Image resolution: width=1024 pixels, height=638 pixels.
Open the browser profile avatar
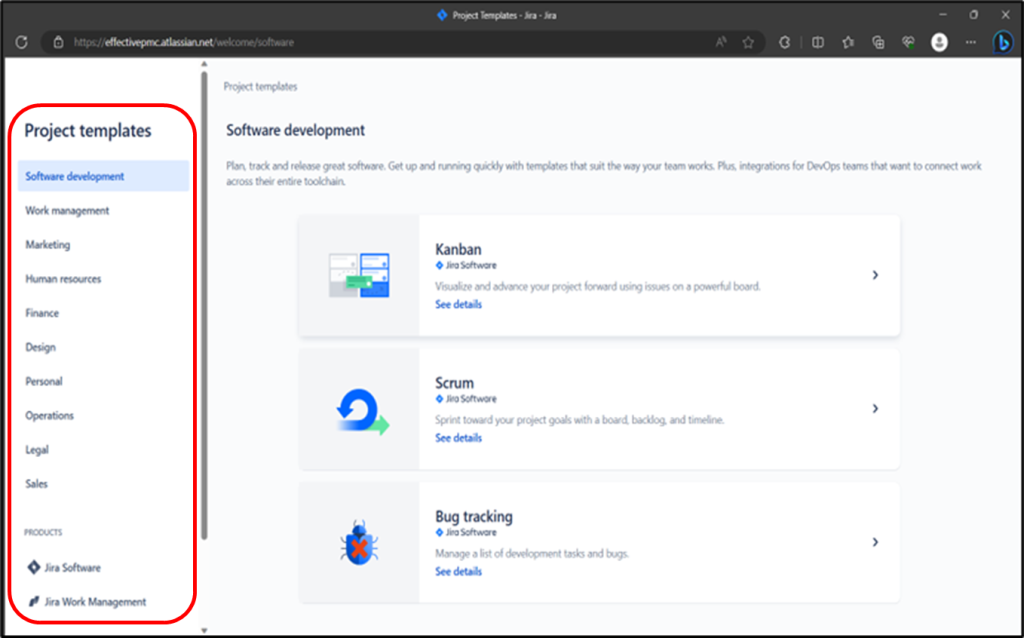(x=939, y=42)
